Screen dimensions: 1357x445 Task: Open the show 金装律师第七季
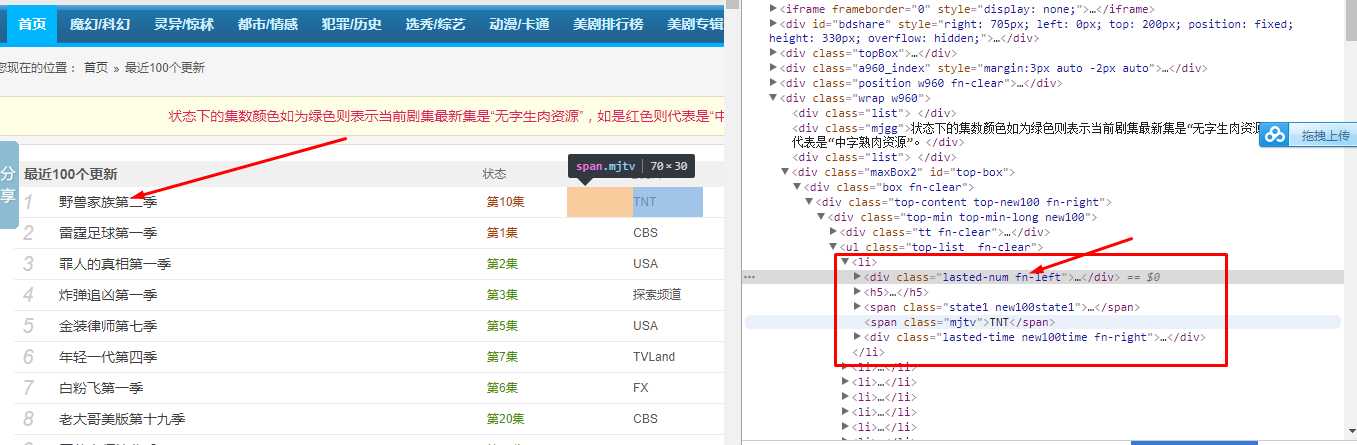(x=108, y=326)
